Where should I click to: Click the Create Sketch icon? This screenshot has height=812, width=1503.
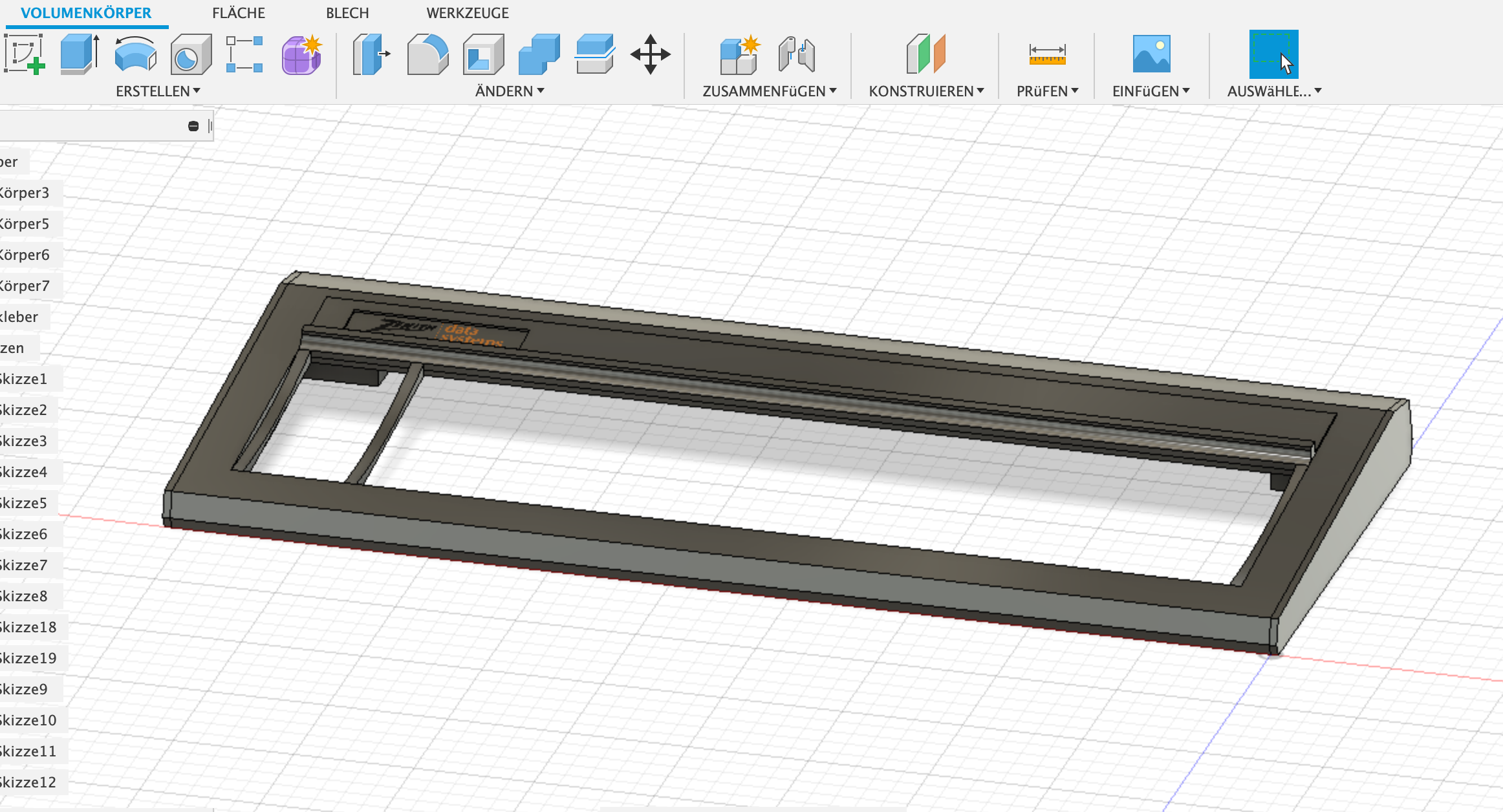[x=25, y=54]
